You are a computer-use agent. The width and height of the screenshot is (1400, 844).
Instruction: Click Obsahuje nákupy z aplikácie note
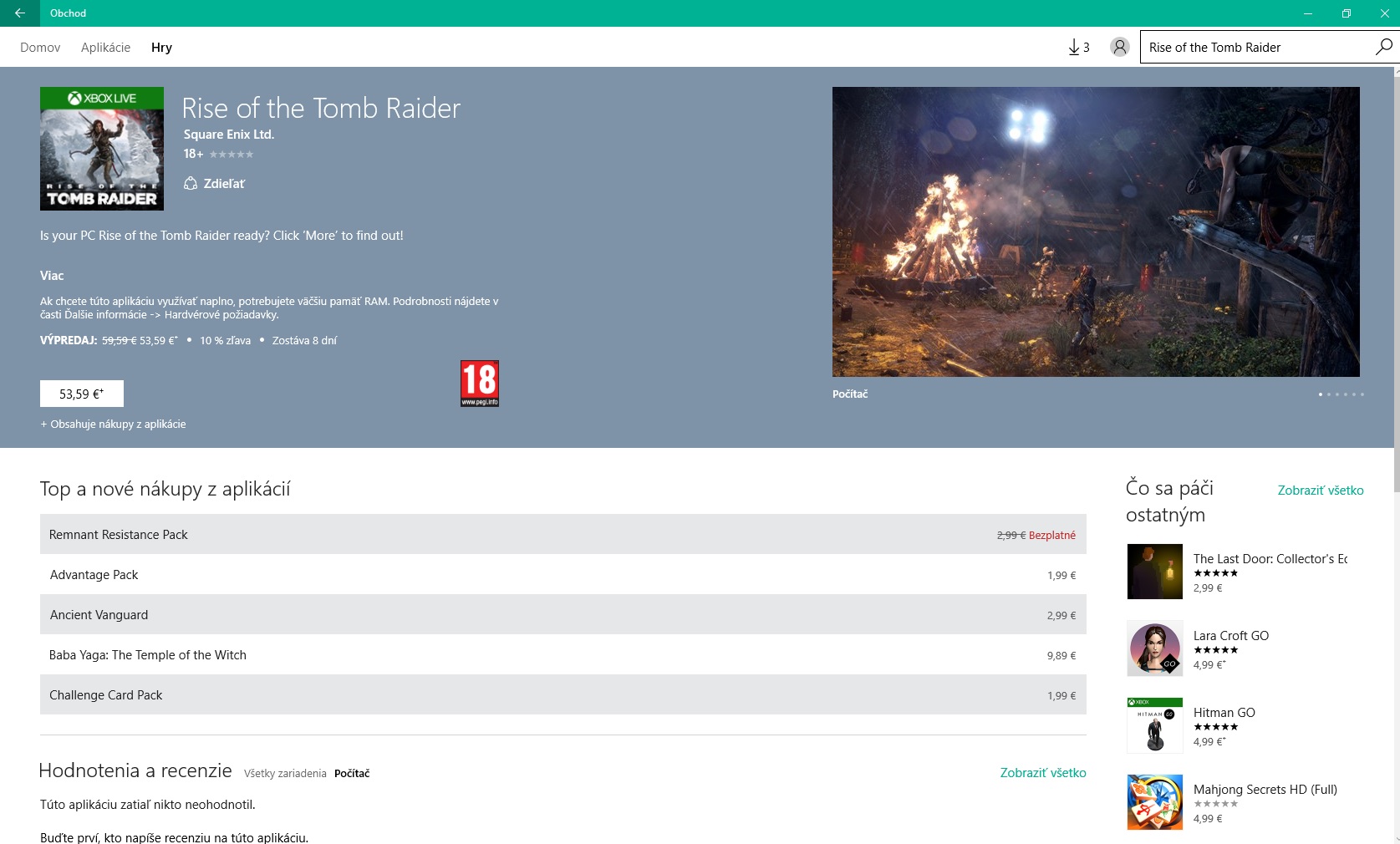[113, 425]
